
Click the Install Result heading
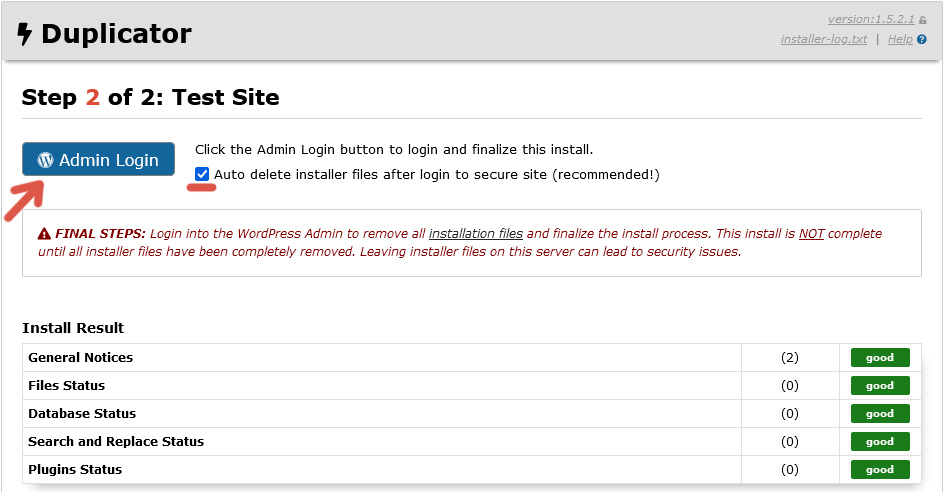pyautogui.click(x=73, y=328)
